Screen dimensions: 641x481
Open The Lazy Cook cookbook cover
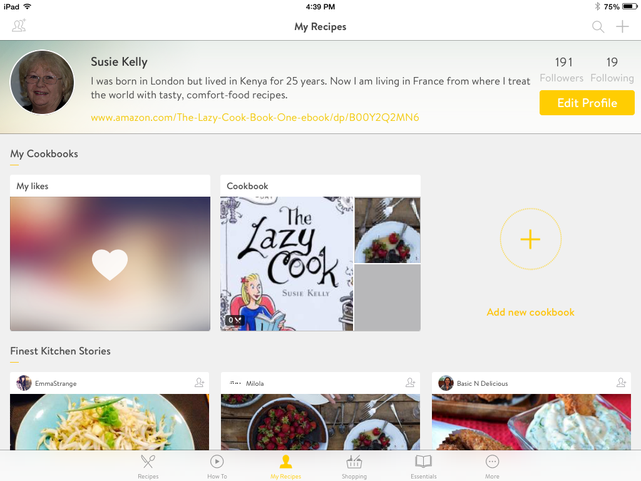(287, 264)
